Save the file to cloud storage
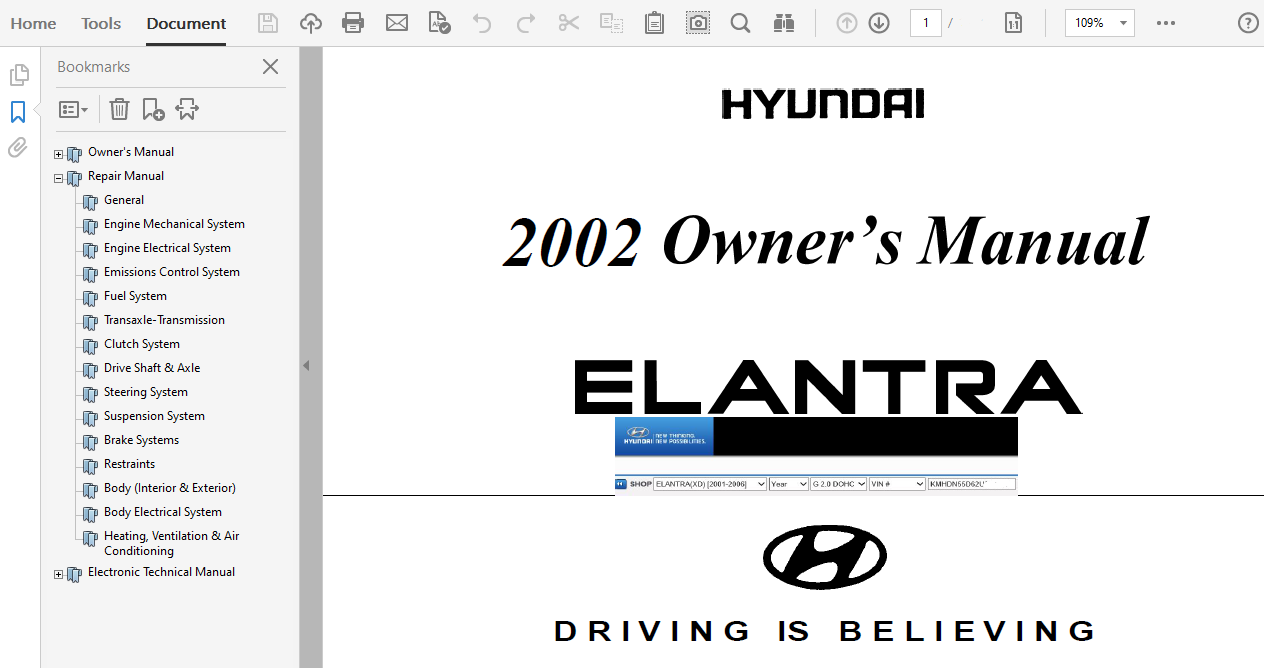Screen dimensions: 1264x668 point(310,22)
